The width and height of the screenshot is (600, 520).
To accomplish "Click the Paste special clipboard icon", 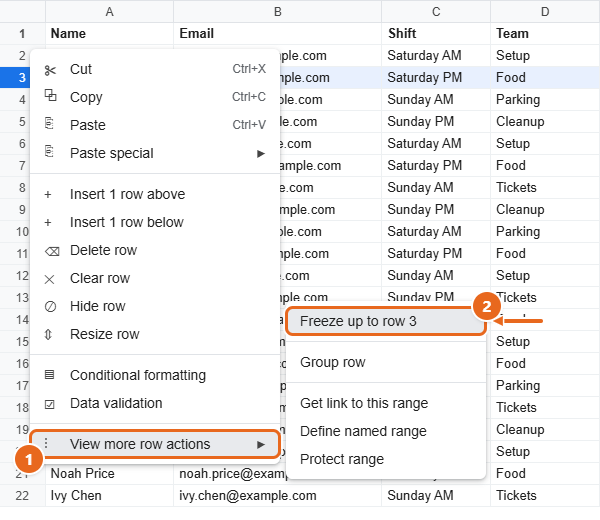I will click(x=49, y=152).
